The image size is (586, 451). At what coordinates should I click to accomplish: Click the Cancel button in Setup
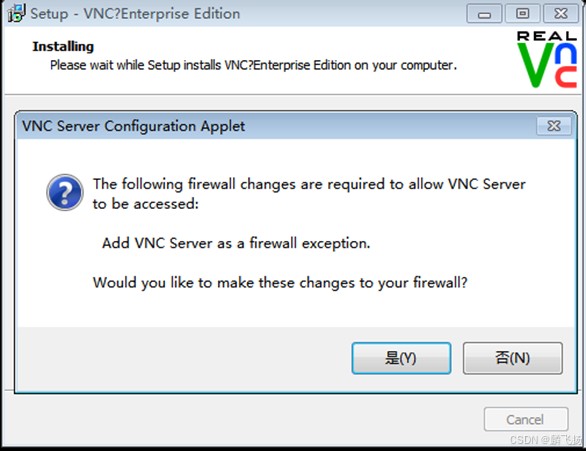coord(526,419)
